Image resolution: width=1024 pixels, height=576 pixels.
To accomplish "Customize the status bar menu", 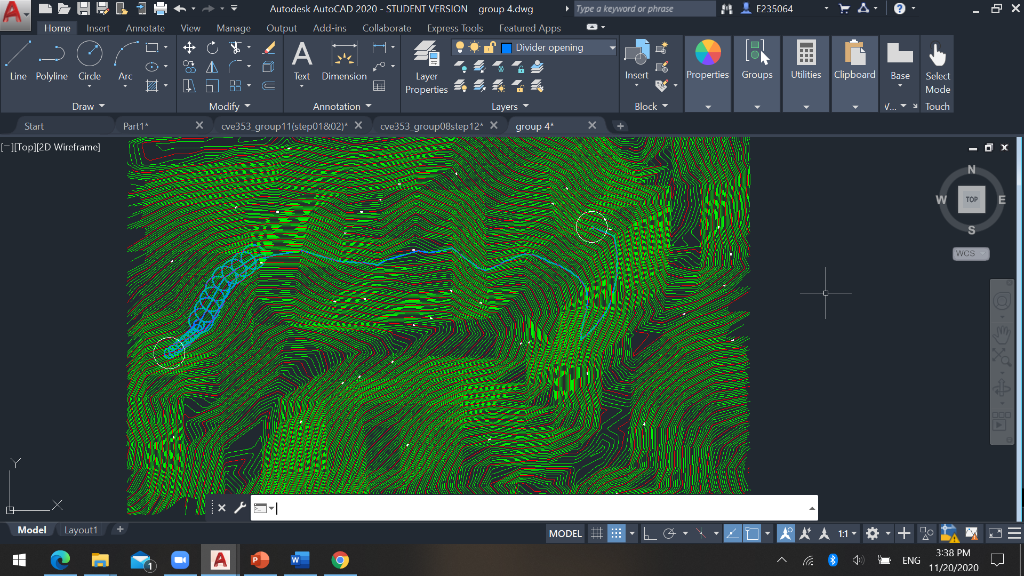I will 1014,534.
